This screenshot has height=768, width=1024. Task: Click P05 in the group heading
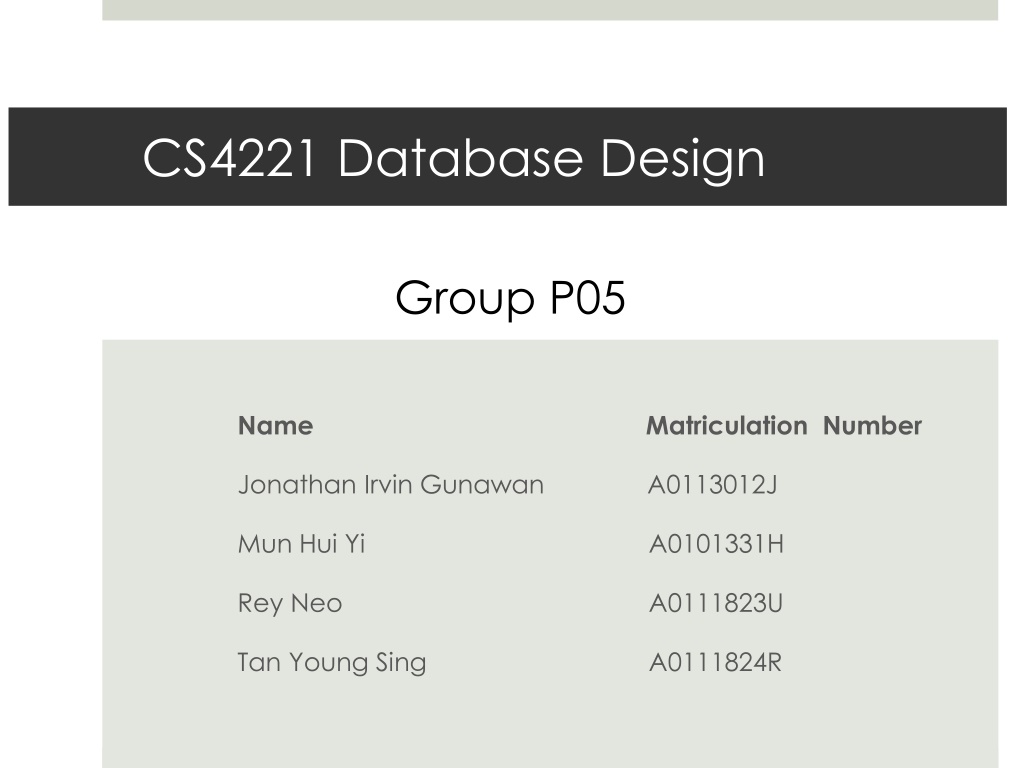pos(588,298)
